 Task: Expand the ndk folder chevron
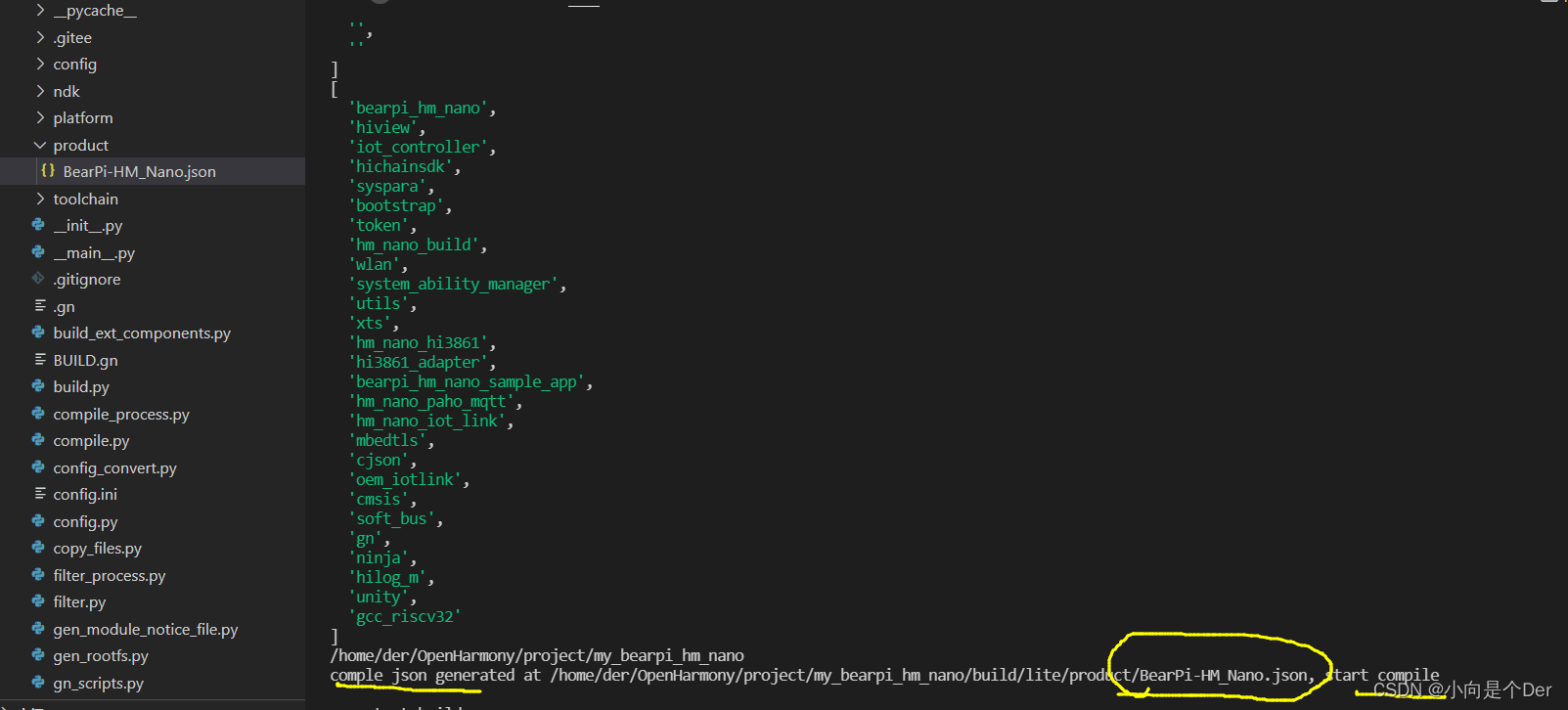(40, 91)
